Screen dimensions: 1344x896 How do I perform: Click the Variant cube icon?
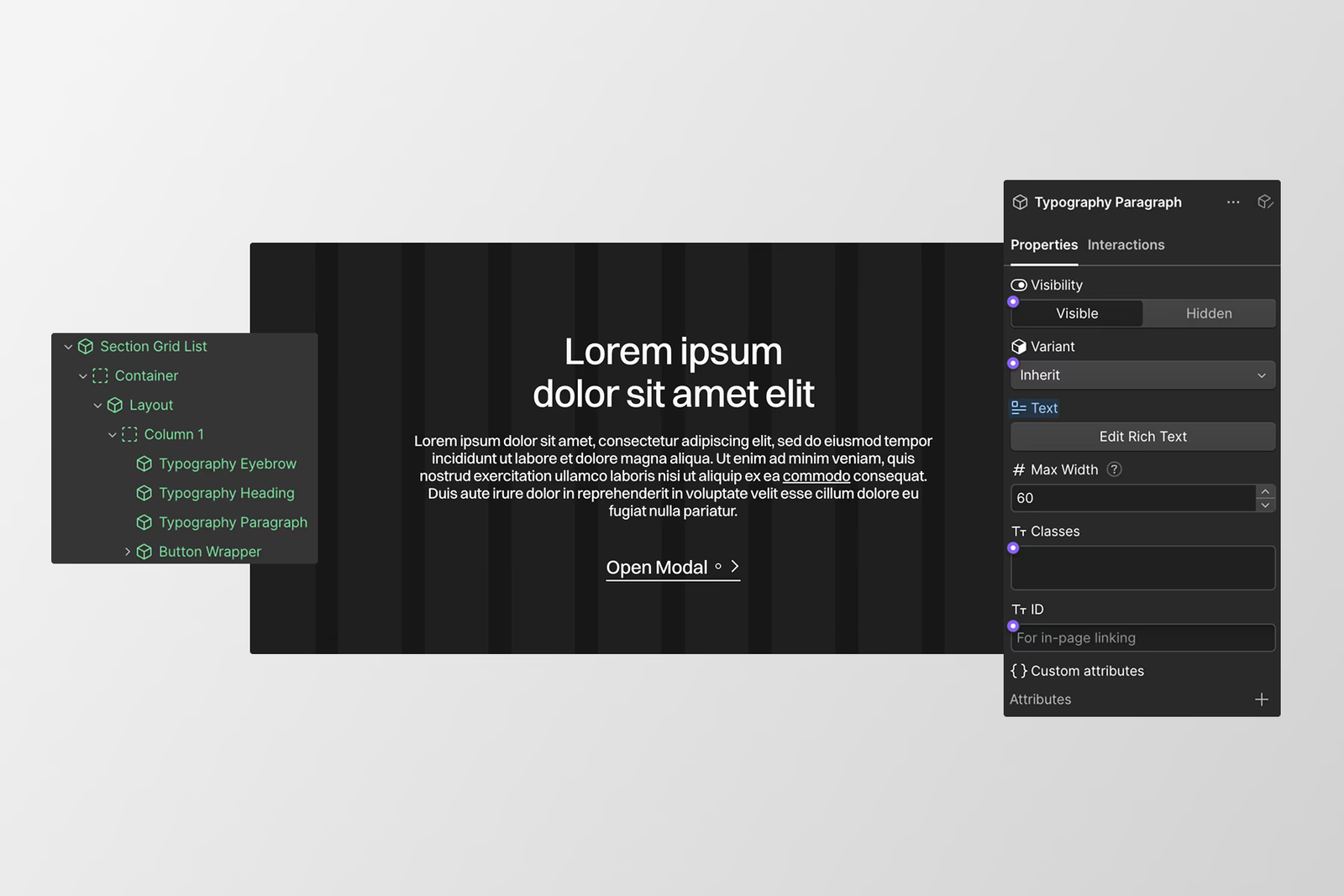point(1019,347)
